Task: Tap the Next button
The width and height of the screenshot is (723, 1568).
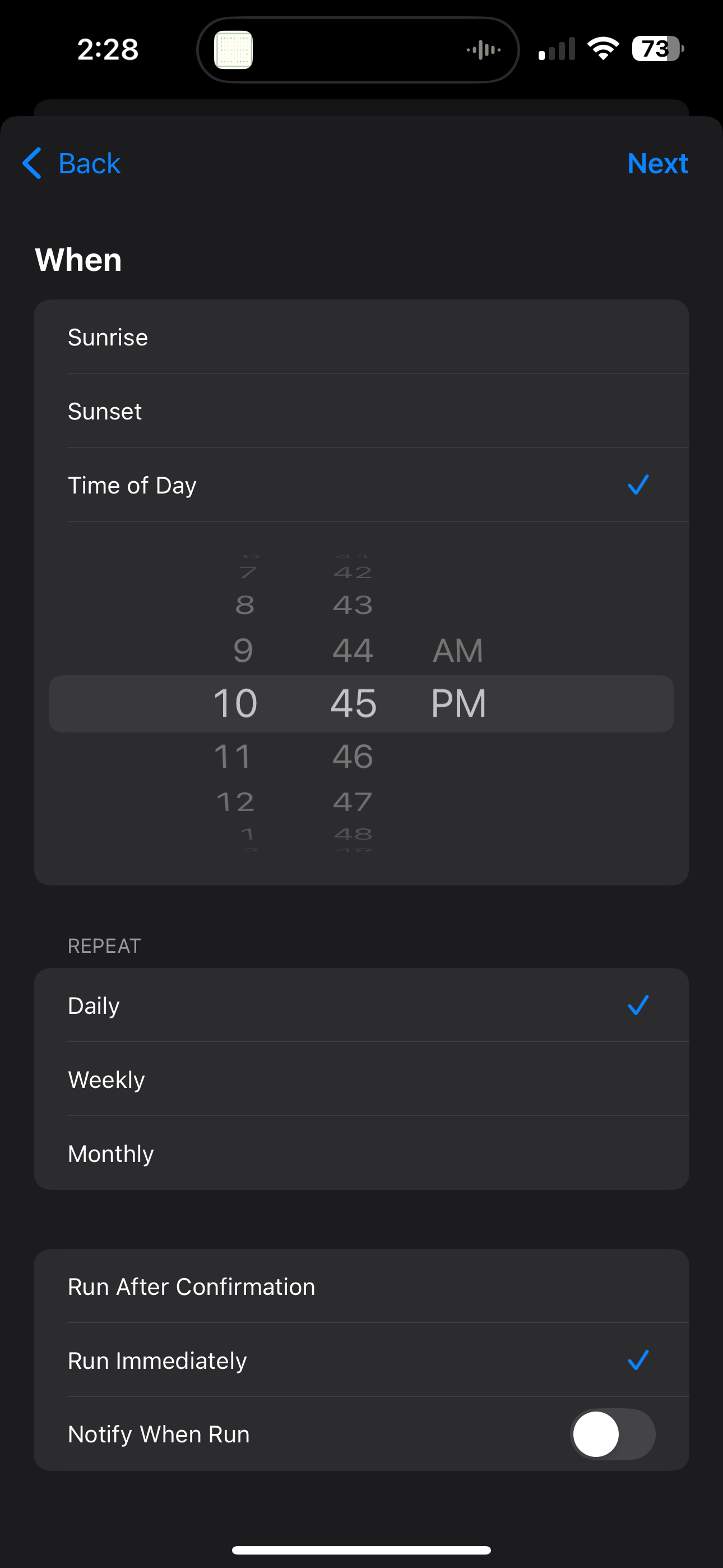Action: coord(658,163)
